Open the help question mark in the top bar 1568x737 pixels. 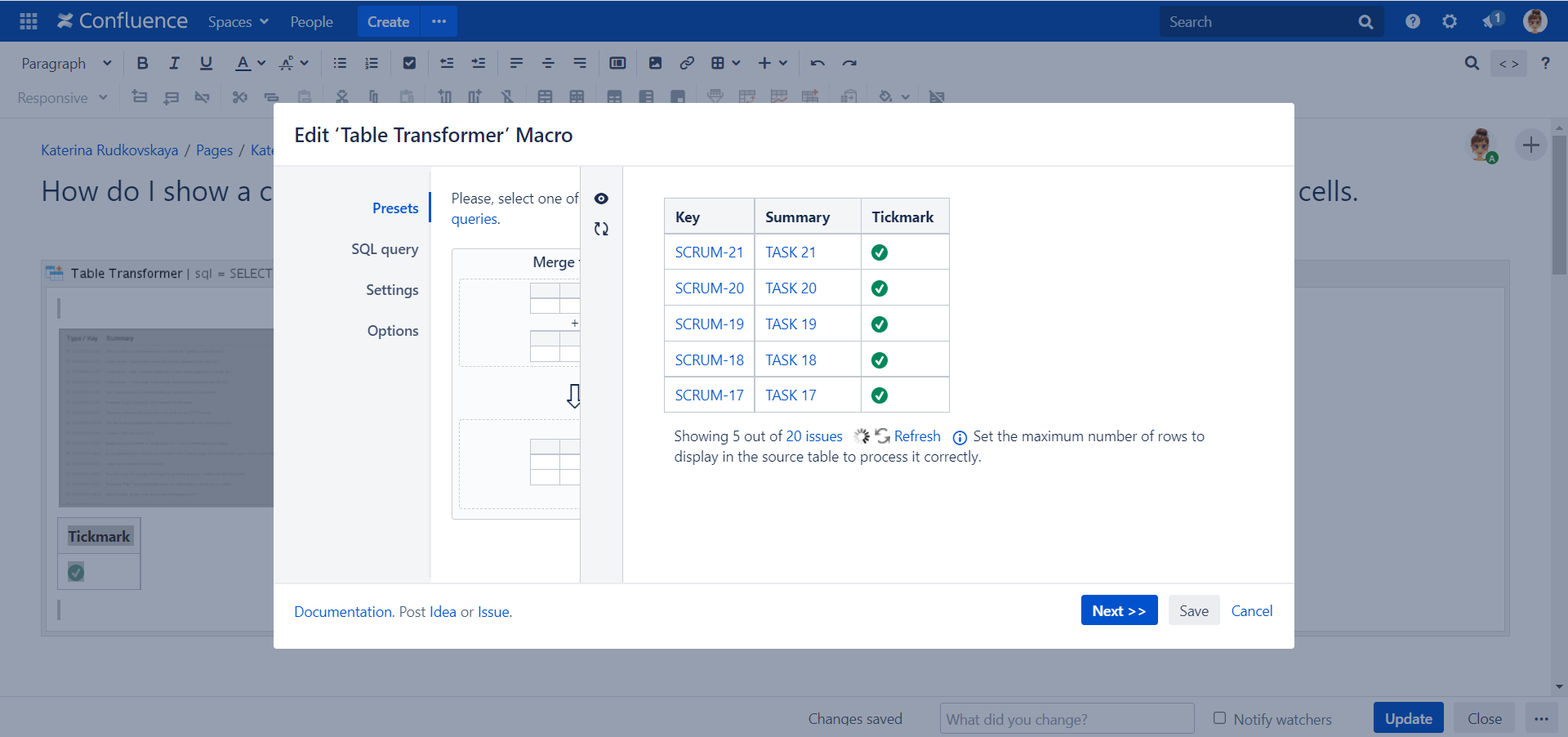tap(1413, 22)
